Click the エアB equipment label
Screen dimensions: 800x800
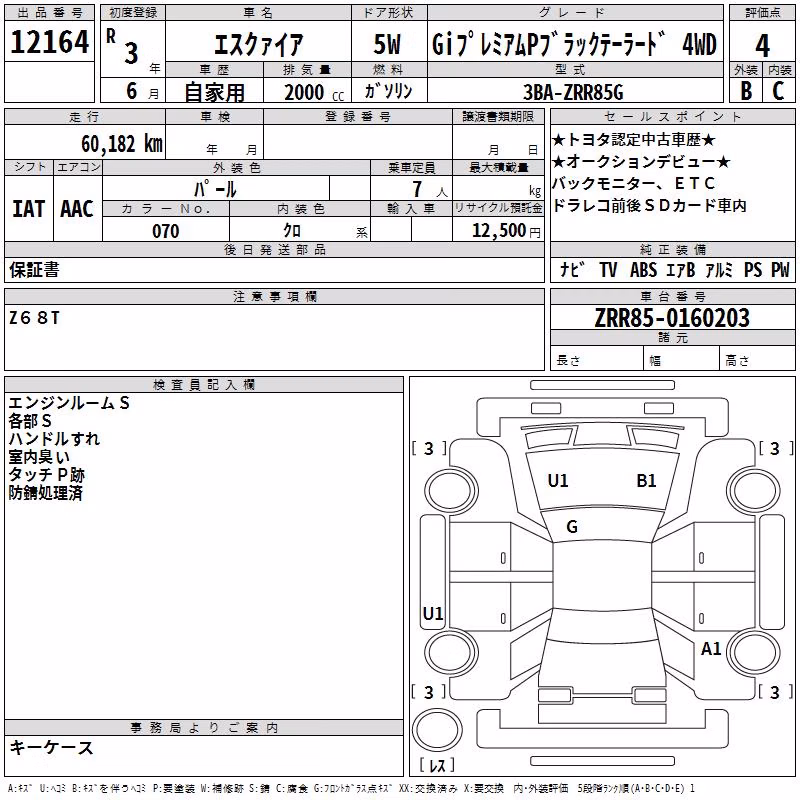pos(681,269)
